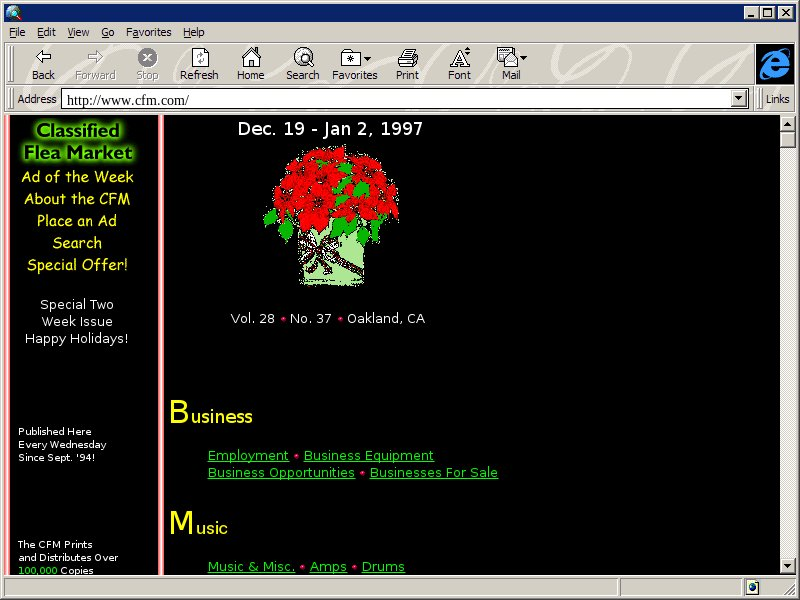The image size is (800, 600).
Task: Expand the Links toolbar band
Action: coord(777,99)
